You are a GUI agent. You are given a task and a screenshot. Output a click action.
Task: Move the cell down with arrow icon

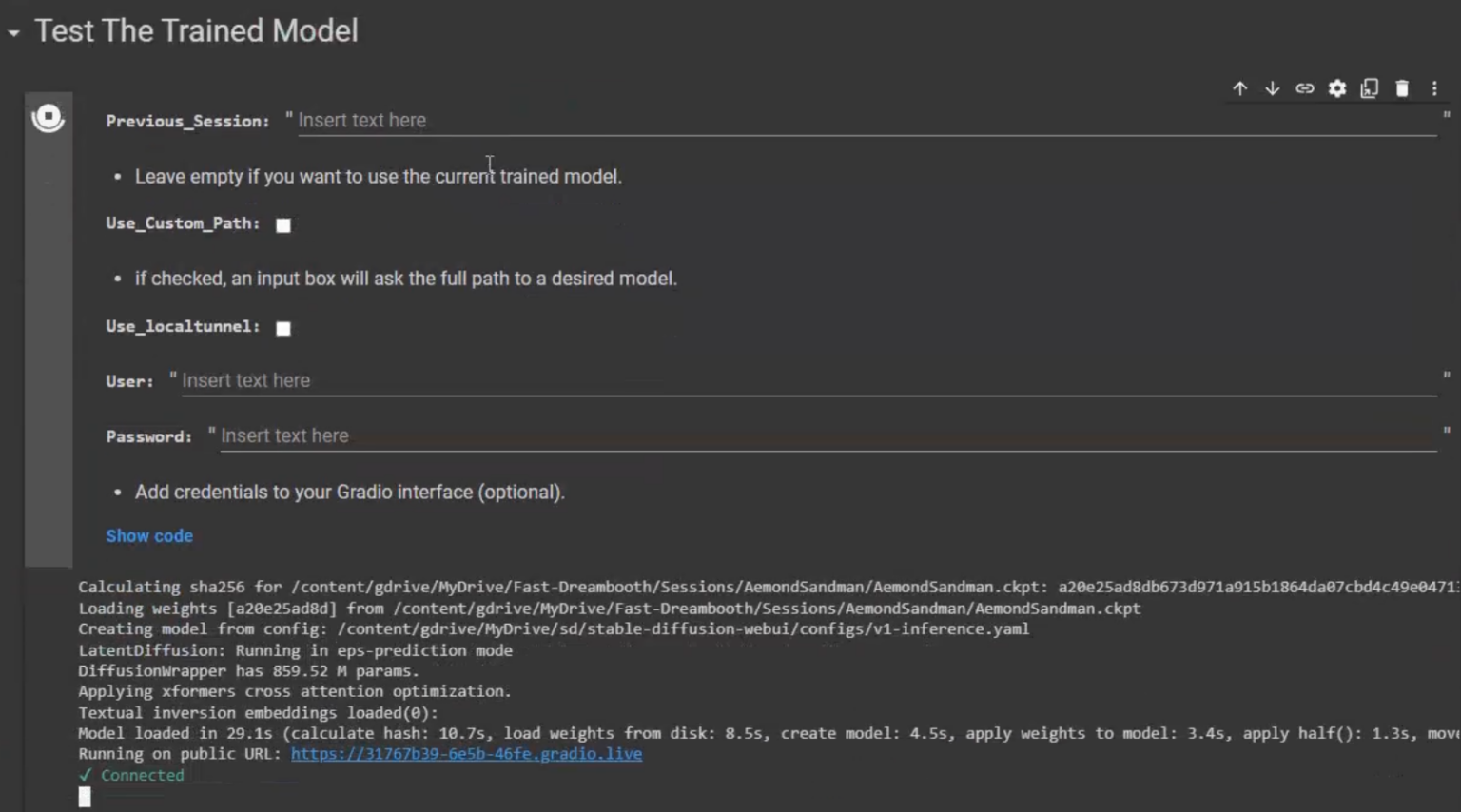tap(1272, 88)
